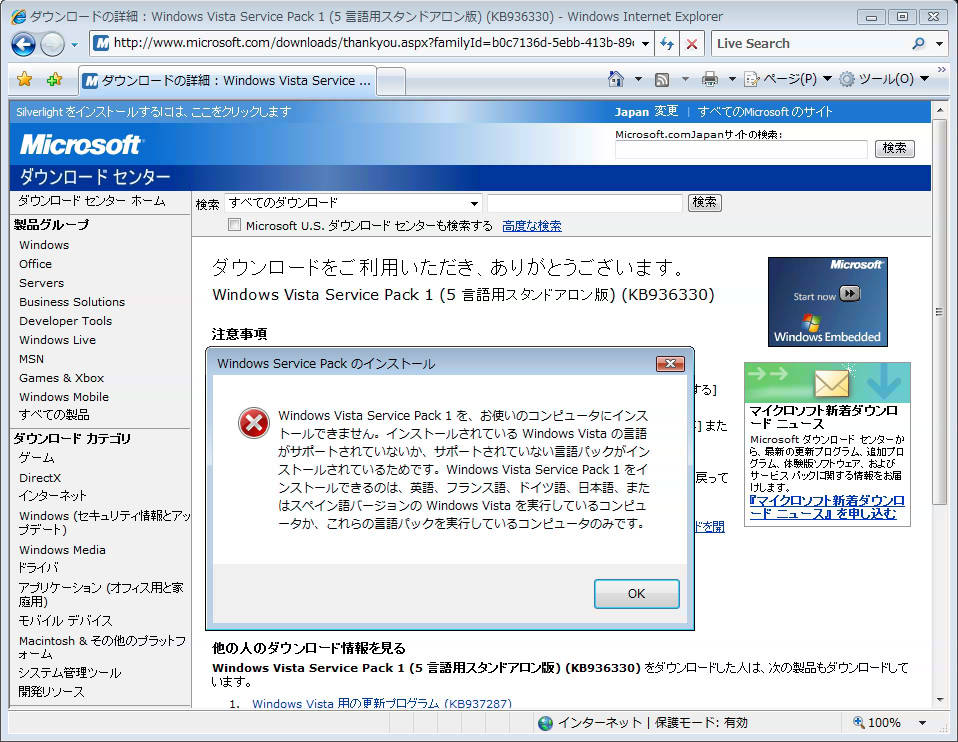Select Windows Live in the product list
This screenshot has width=958, height=742.
click(x=57, y=340)
